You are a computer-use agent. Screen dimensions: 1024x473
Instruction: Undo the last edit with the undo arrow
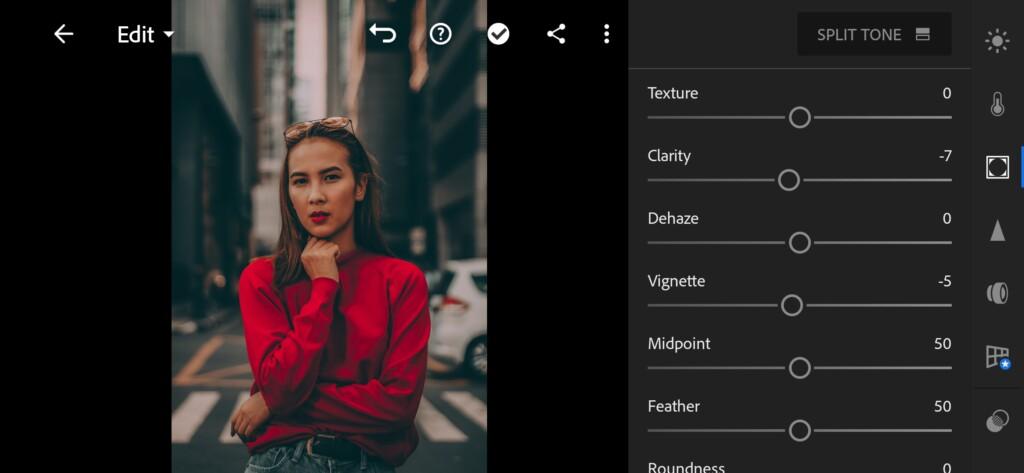382,34
